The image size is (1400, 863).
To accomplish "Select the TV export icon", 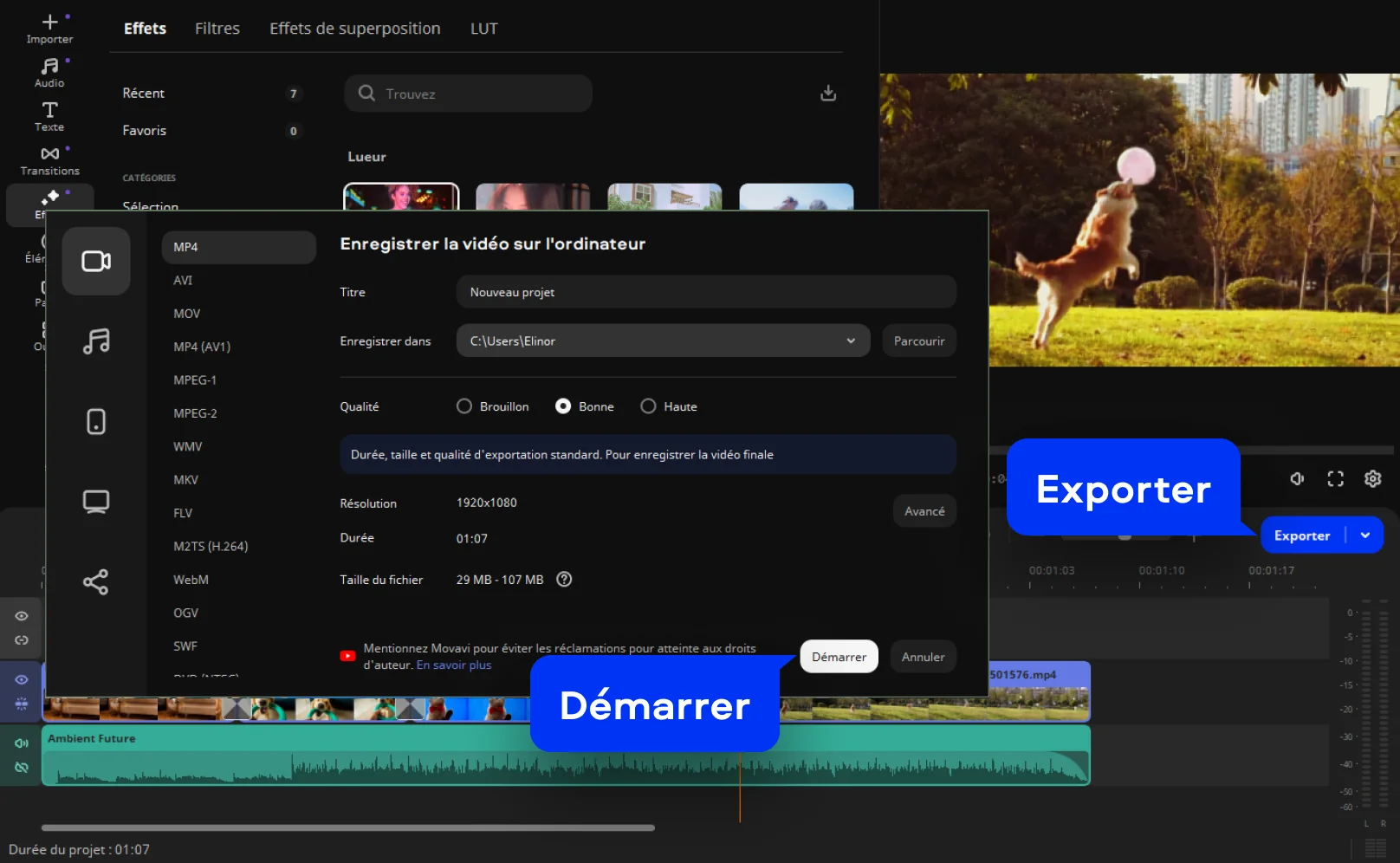I will point(96,502).
